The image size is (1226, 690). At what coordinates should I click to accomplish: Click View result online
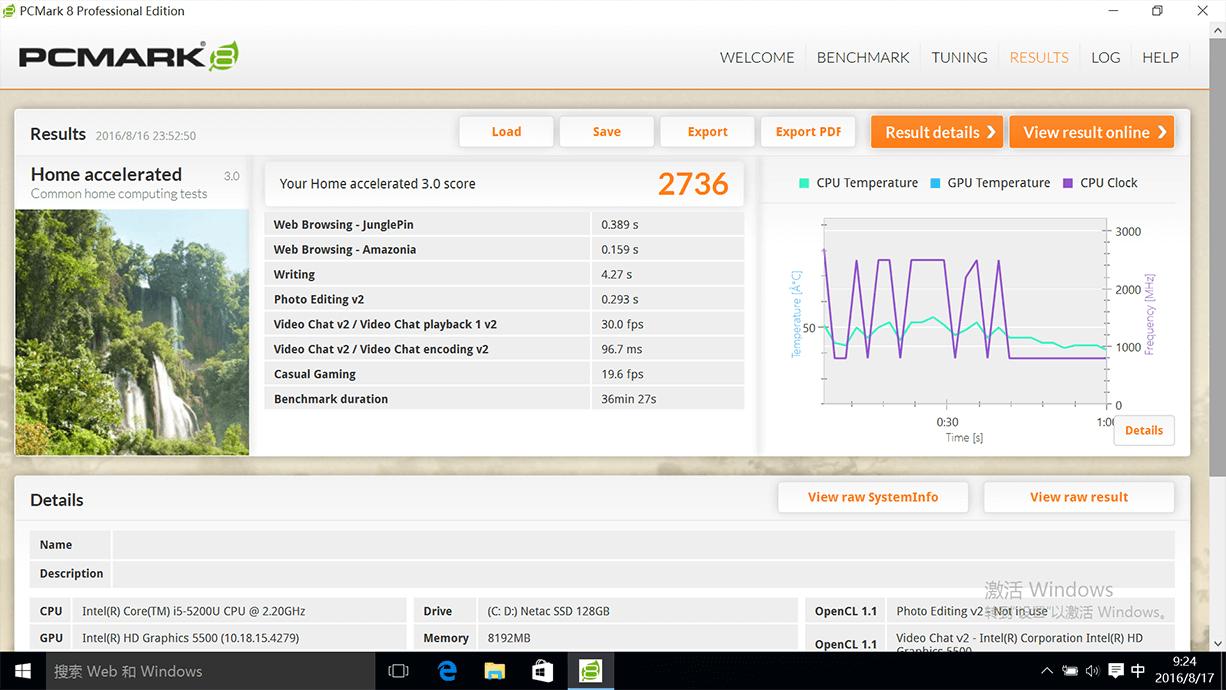1091,132
